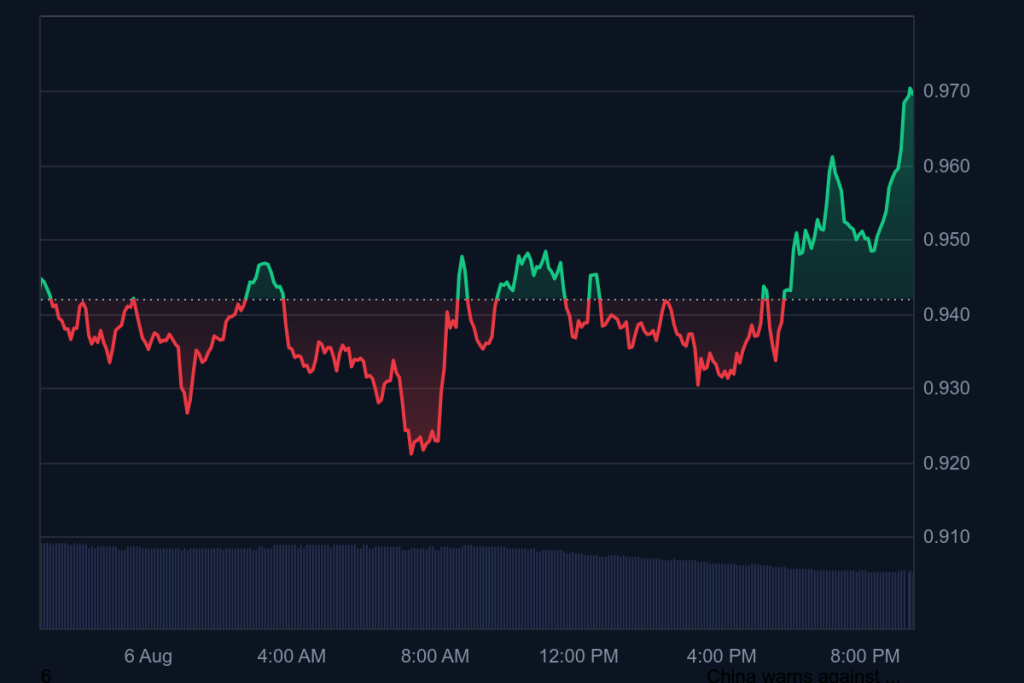Click the 0.940 price axis label
Screen dimensions: 1024x683
coord(945,315)
